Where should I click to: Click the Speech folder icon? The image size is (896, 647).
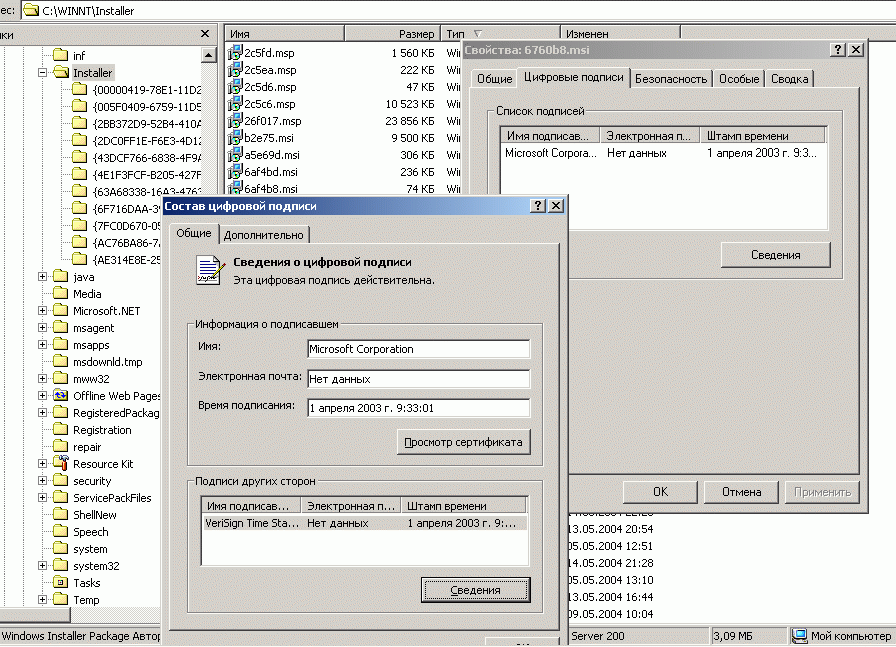(x=61, y=532)
